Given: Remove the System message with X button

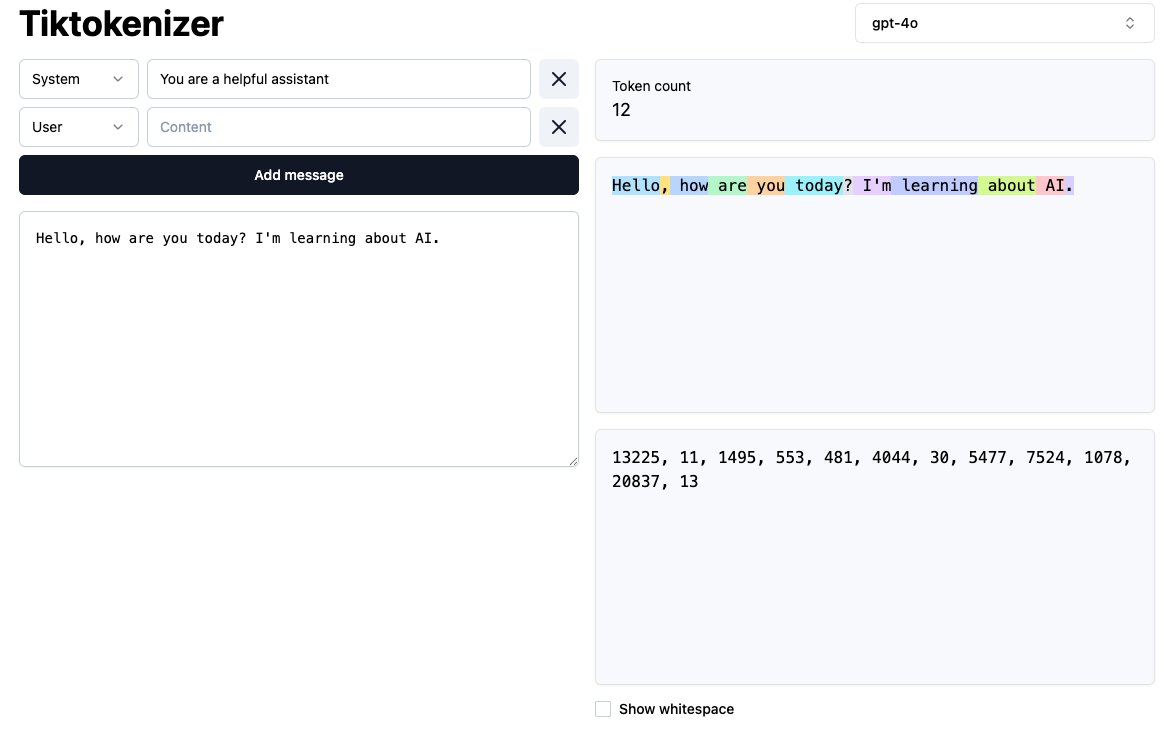Looking at the screenshot, I should (559, 79).
